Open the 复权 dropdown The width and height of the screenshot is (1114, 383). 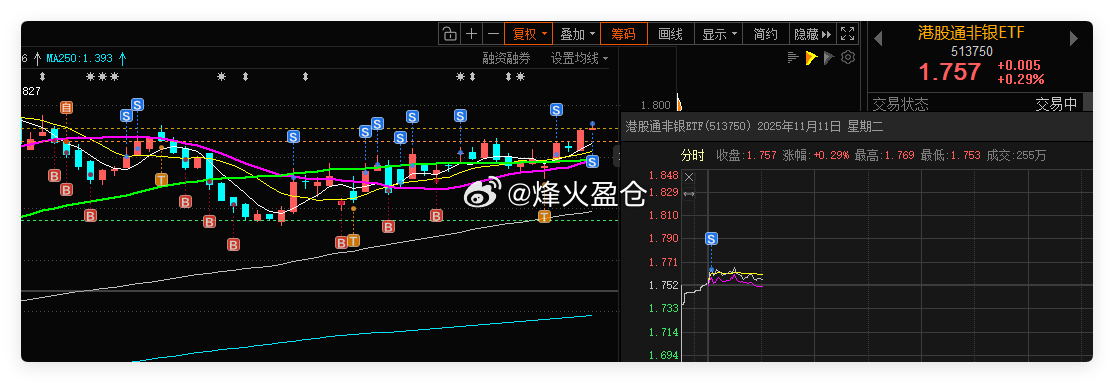pyautogui.click(x=529, y=33)
